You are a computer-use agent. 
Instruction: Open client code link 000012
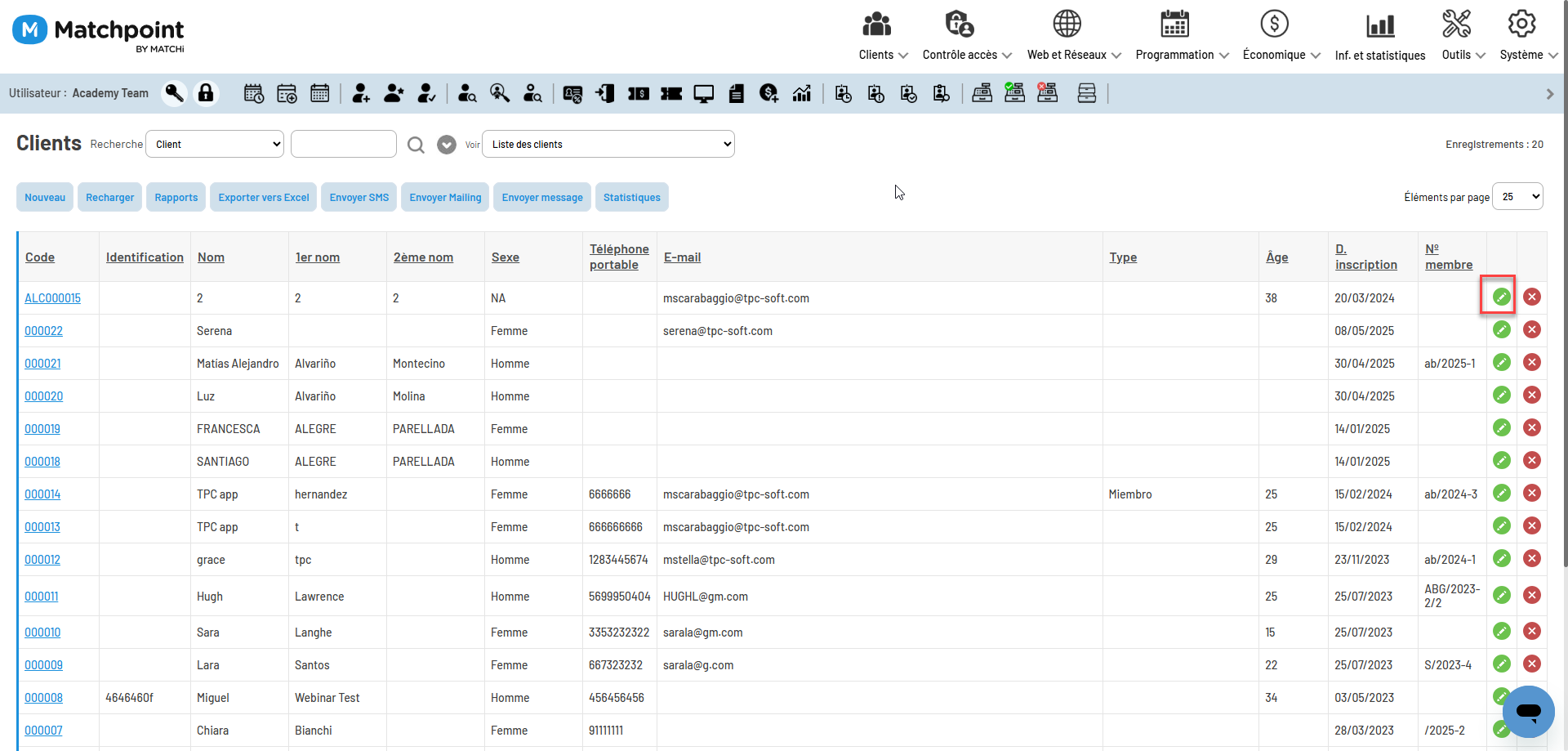tap(42, 559)
